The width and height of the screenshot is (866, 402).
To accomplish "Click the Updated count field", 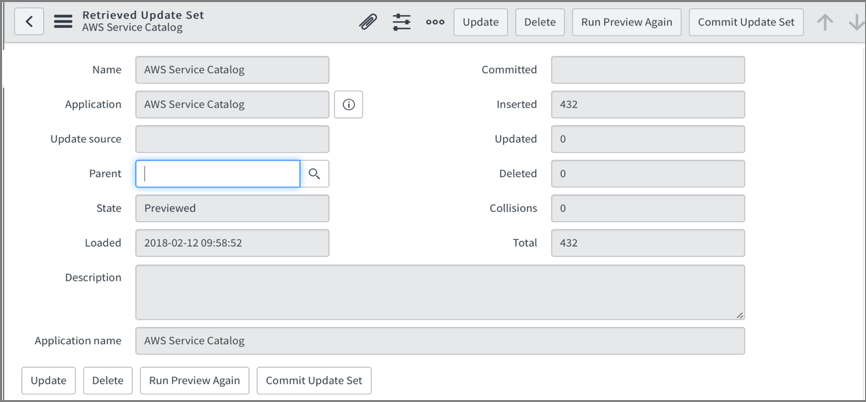I will coord(648,139).
